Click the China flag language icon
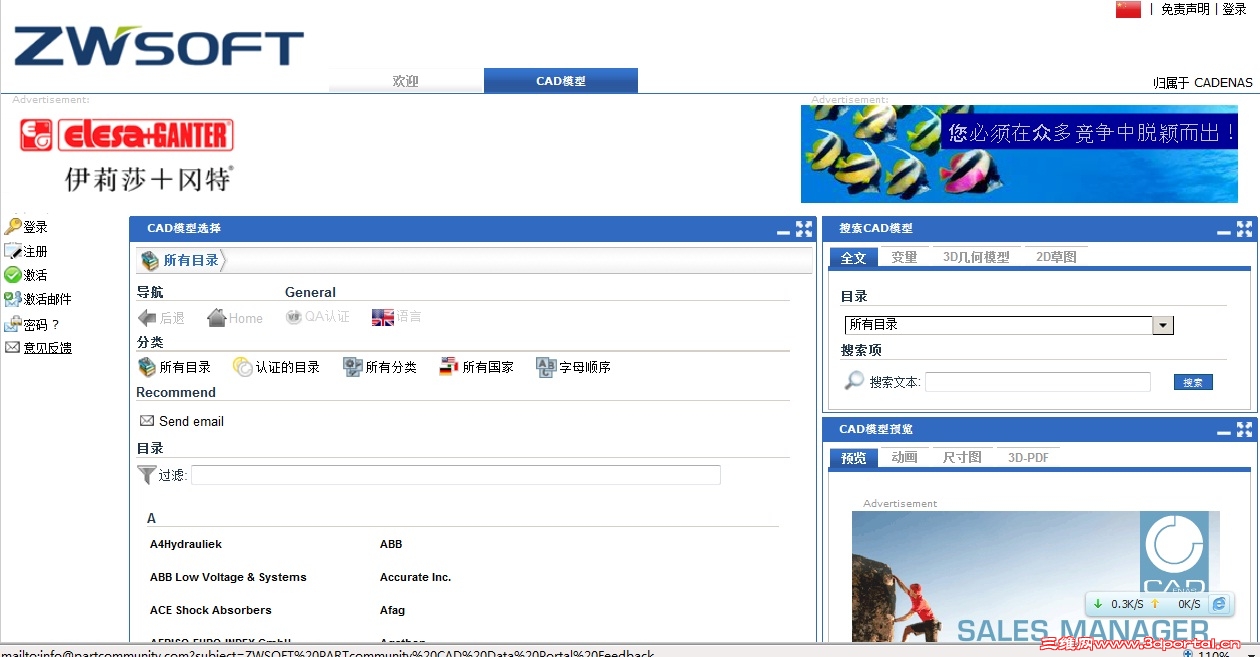This screenshot has height=657, width=1260. (x=1128, y=9)
